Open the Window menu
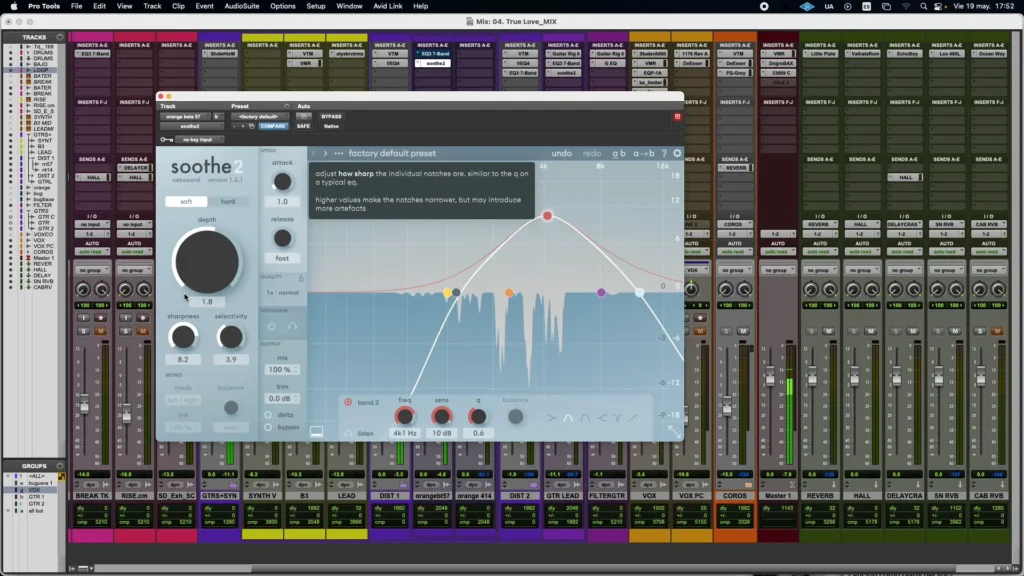This screenshot has height=576, width=1024. coord(349,7)
